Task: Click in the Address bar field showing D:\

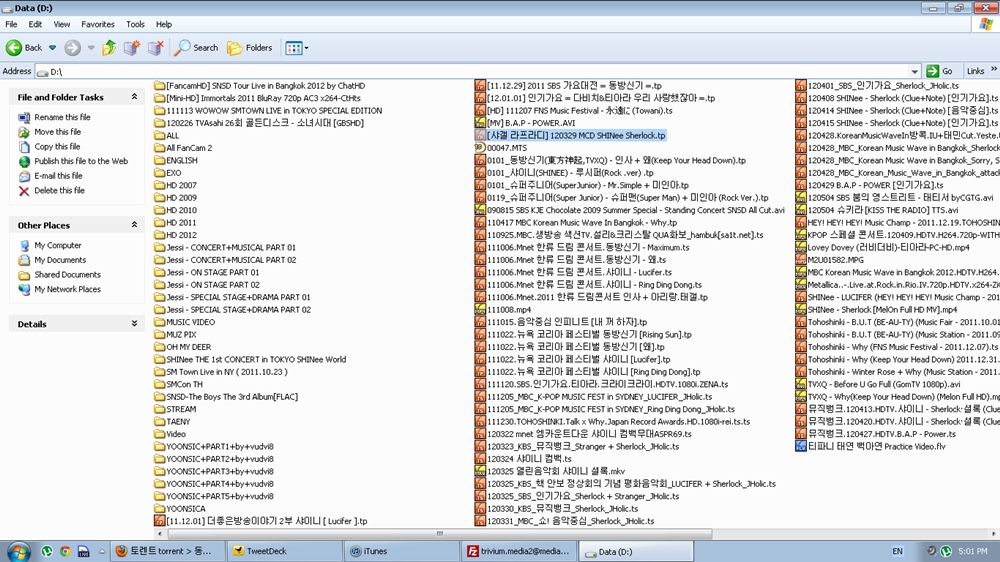Action: pos(472,71)
